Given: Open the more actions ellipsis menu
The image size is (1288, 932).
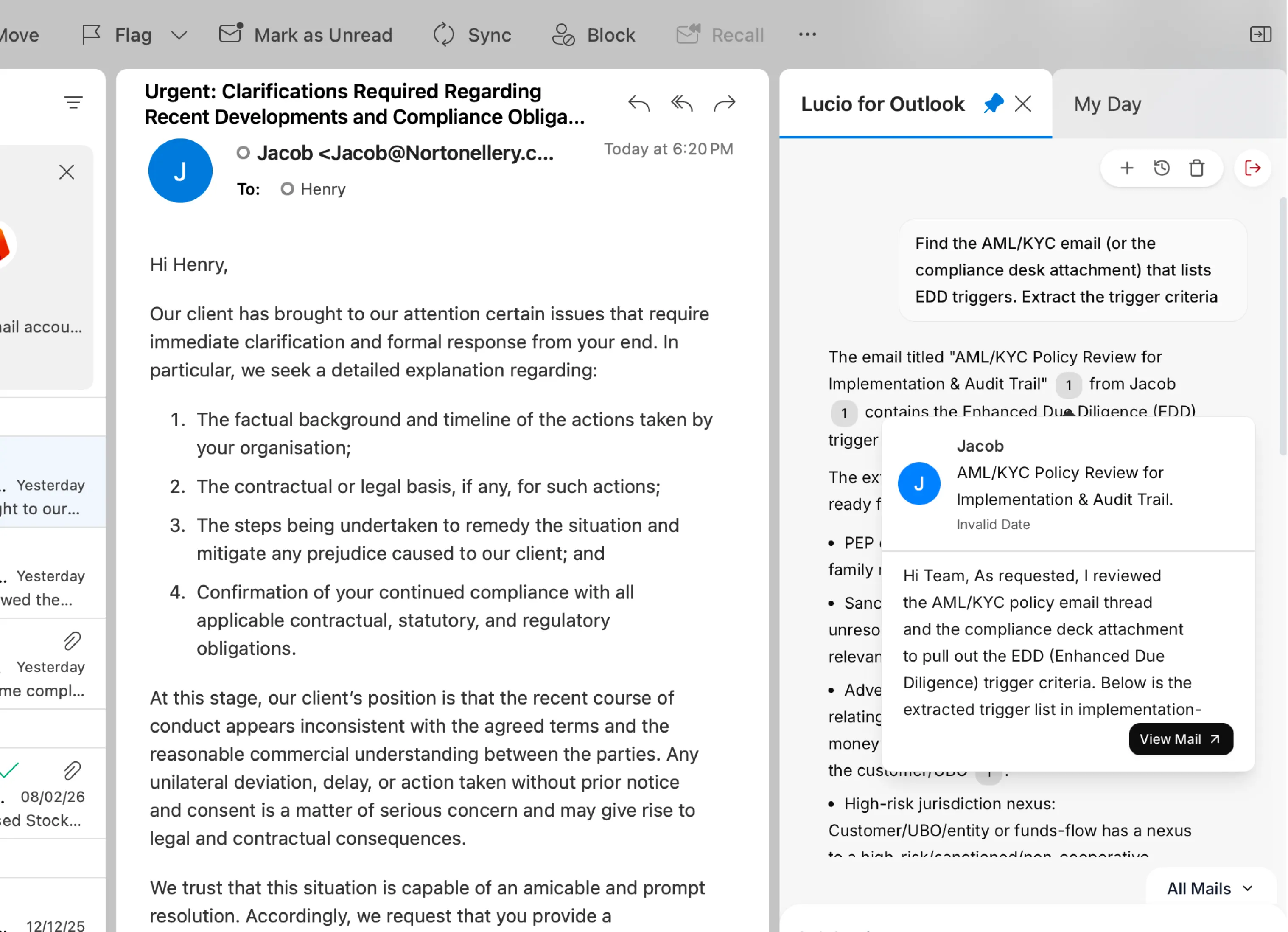Looking at the screenshot, I should (807, 35).
